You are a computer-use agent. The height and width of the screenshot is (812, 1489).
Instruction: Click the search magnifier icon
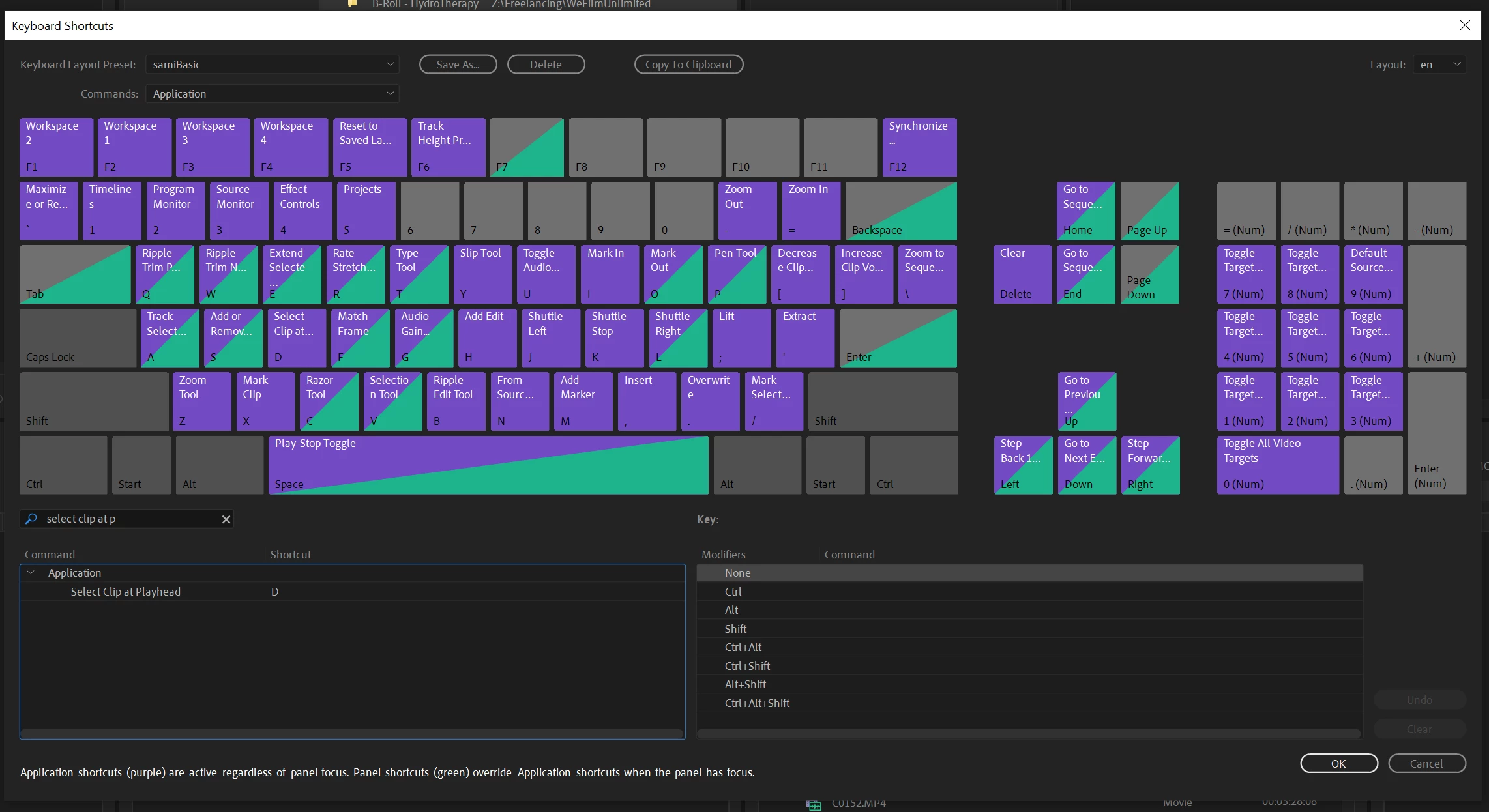31,519
